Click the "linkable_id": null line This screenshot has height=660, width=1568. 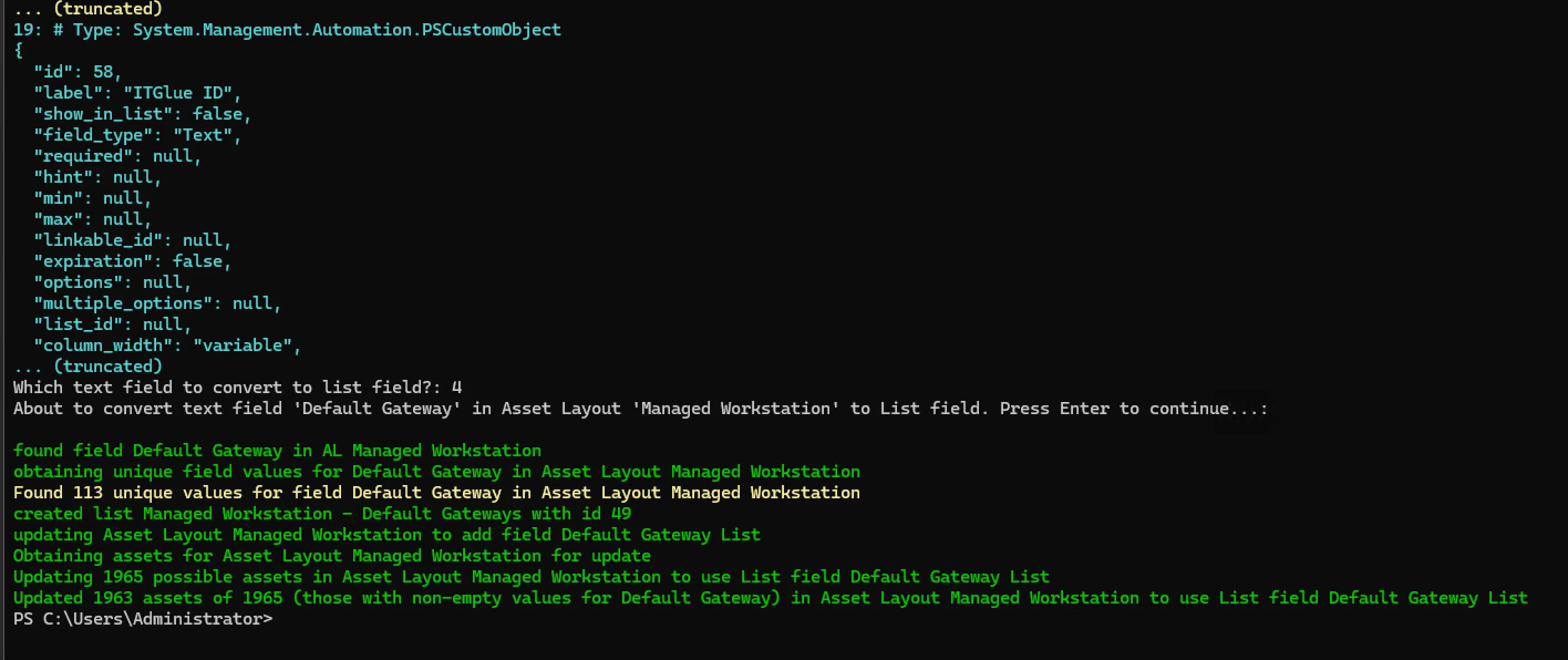click(x=132, y=240)
